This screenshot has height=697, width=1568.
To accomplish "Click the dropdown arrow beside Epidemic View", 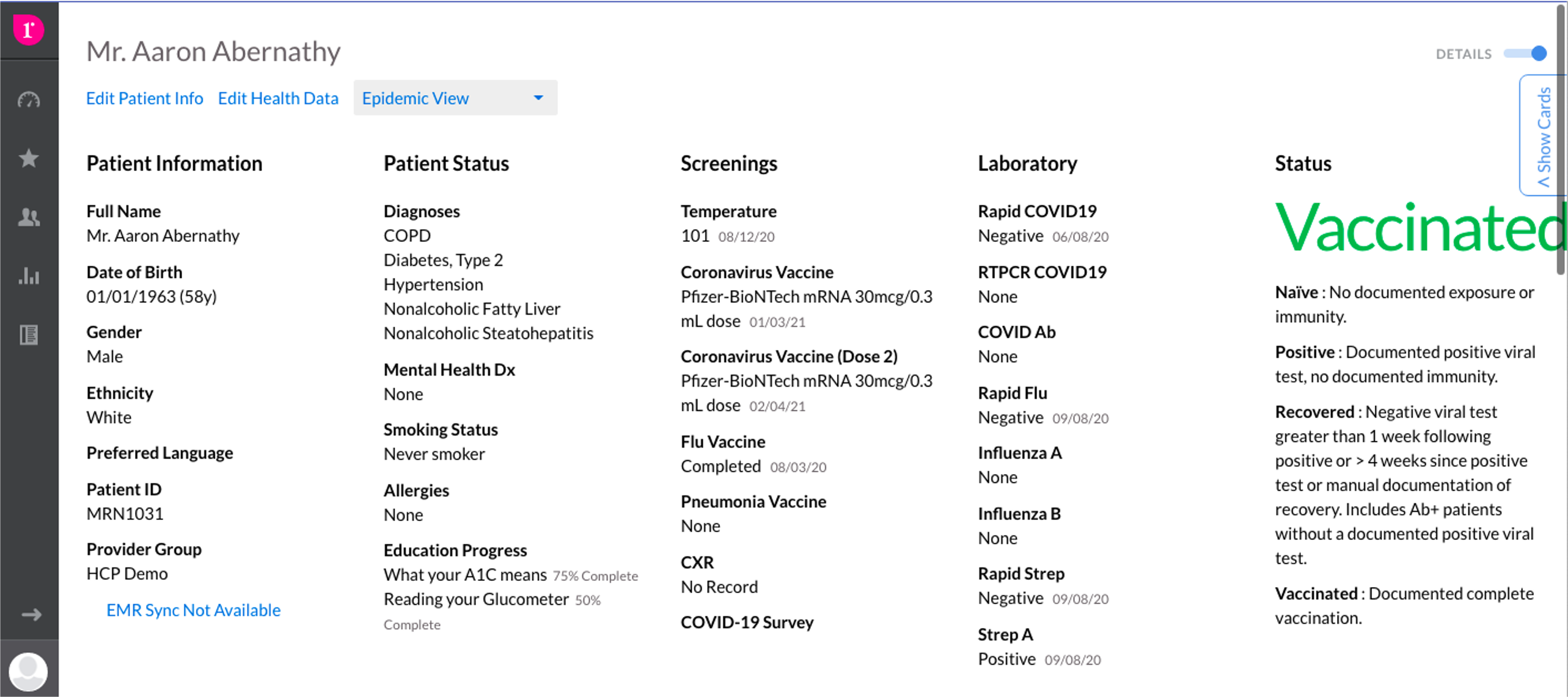I will click(x=538, y=98).
